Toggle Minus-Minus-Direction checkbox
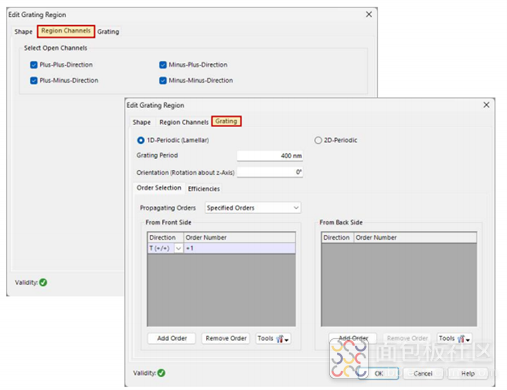Screen dimensions: 507x390 click(x=163, y=80)
